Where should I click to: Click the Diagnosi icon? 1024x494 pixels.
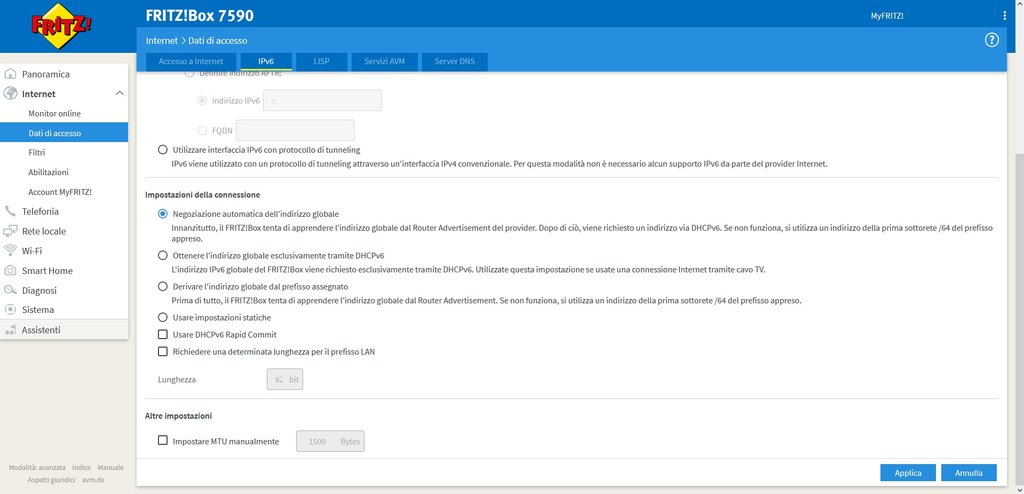[10, 290]
